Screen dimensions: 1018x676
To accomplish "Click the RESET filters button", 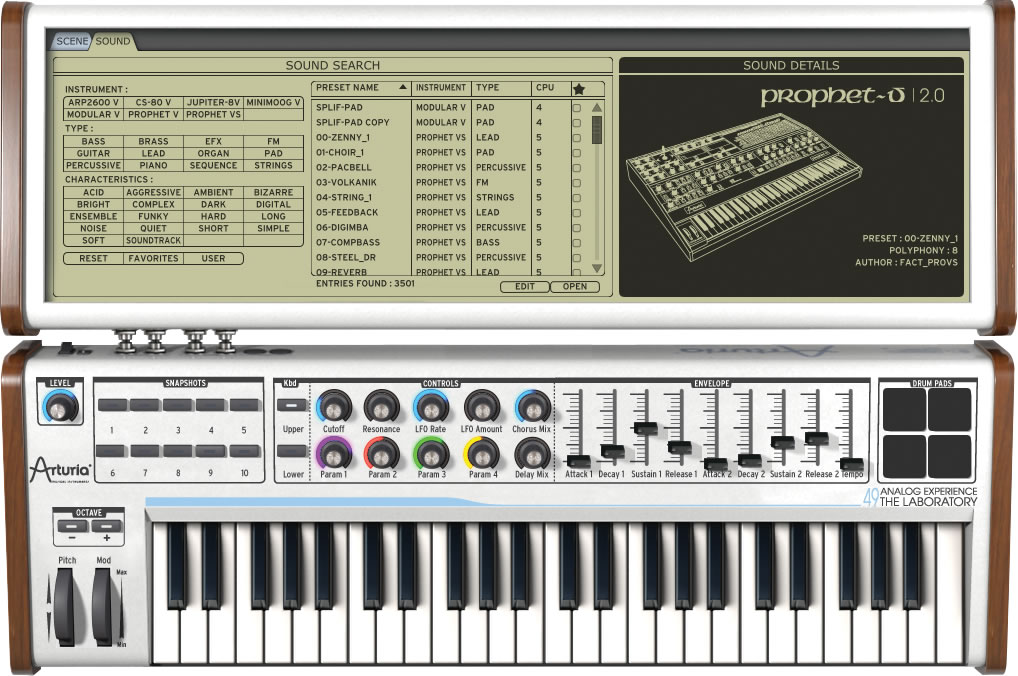I will [93, 258].
